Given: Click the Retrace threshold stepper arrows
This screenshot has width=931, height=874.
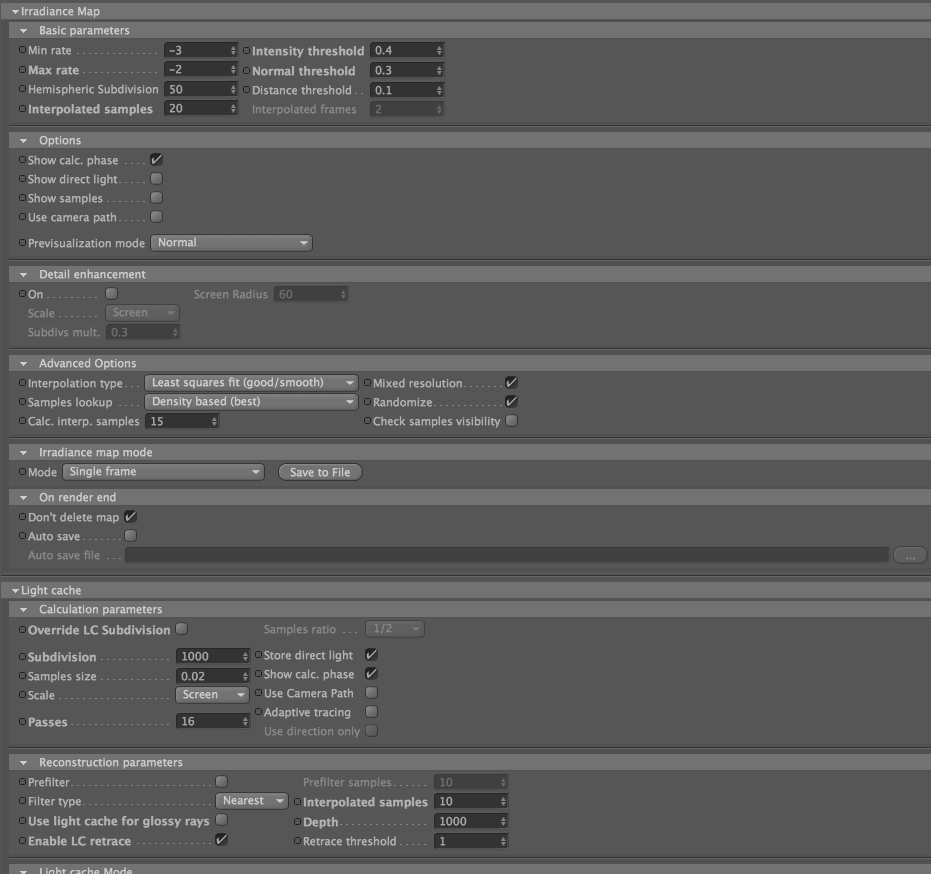Looking at the screenshot, I should coord(503,841).
